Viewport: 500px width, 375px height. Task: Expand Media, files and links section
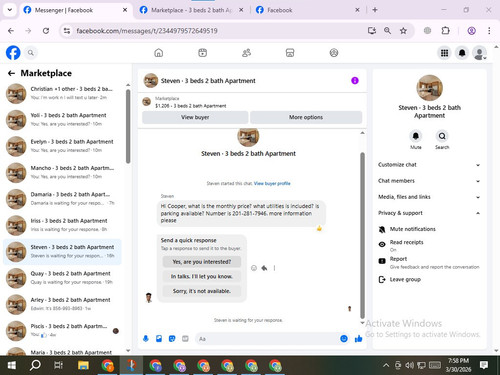(429, 197)
